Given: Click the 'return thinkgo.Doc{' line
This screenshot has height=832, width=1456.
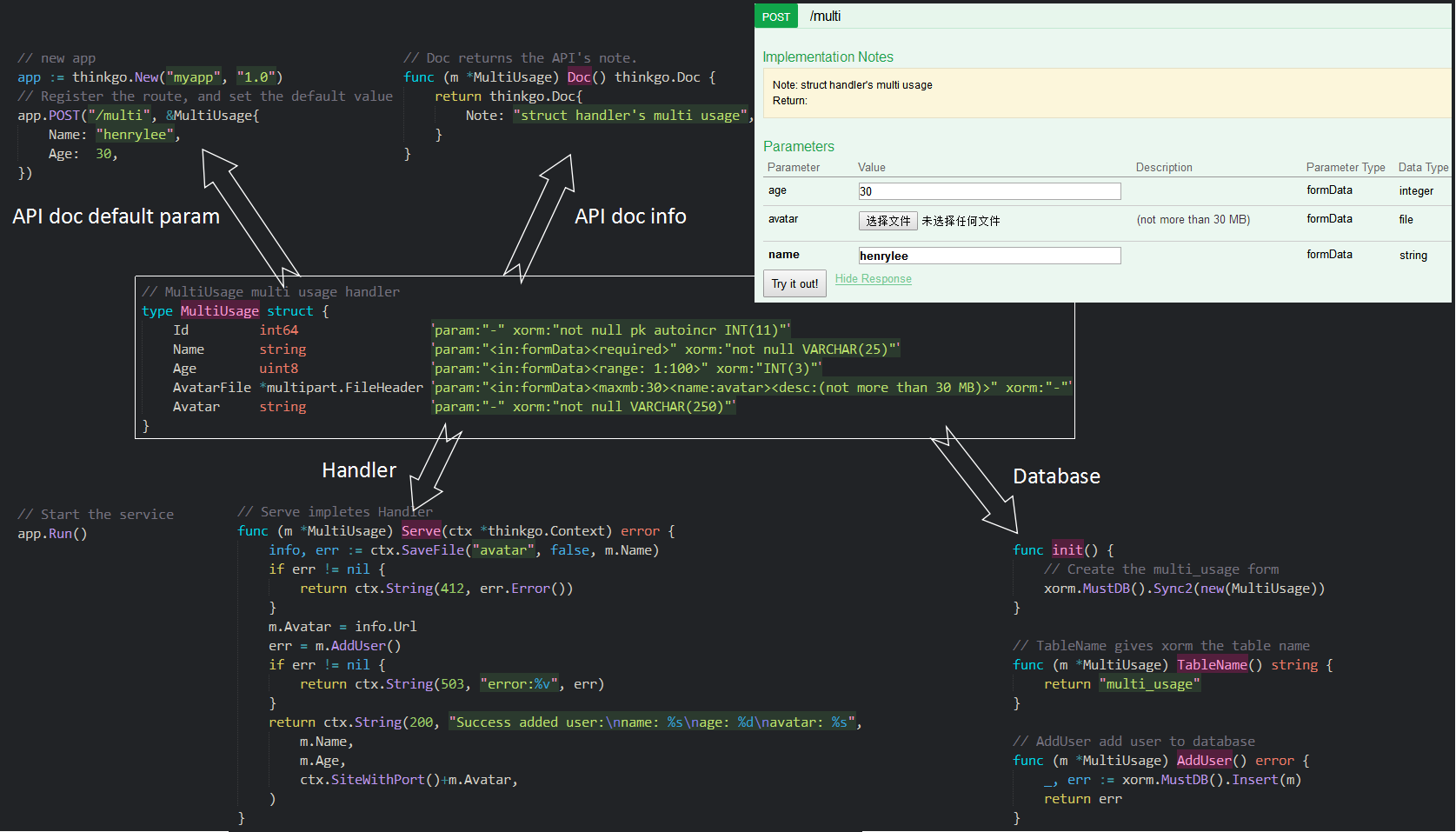Looking at the screenshot, I should [x=509, y=97].
